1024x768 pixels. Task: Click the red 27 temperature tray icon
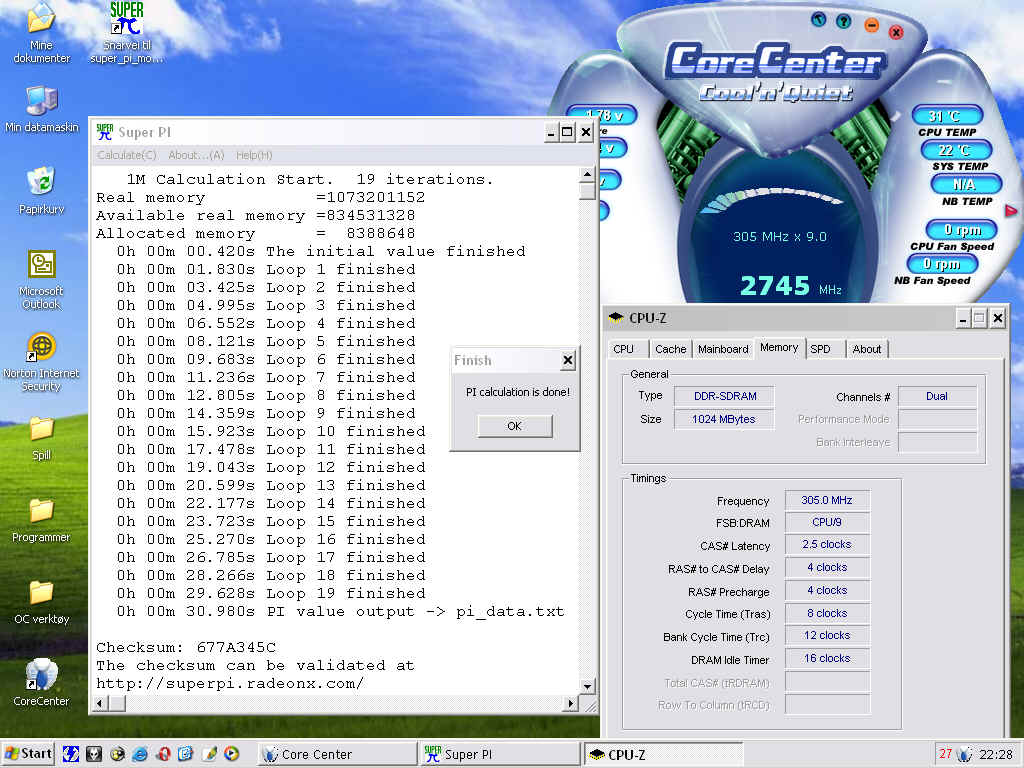pyautogui.click(x=945, y=754)
